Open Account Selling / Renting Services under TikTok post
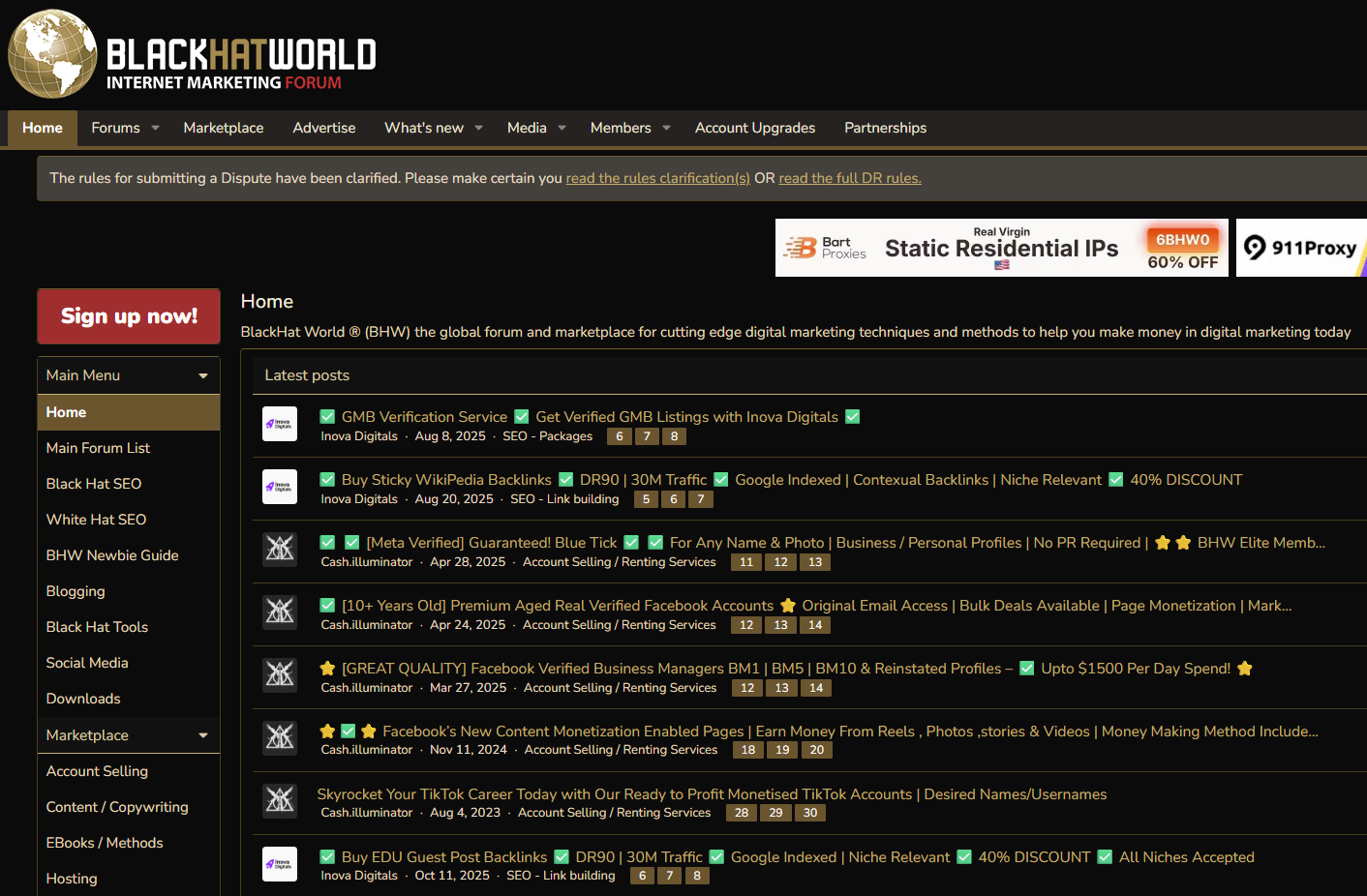The image size is (1367, 896). click(x=614, y=813)
